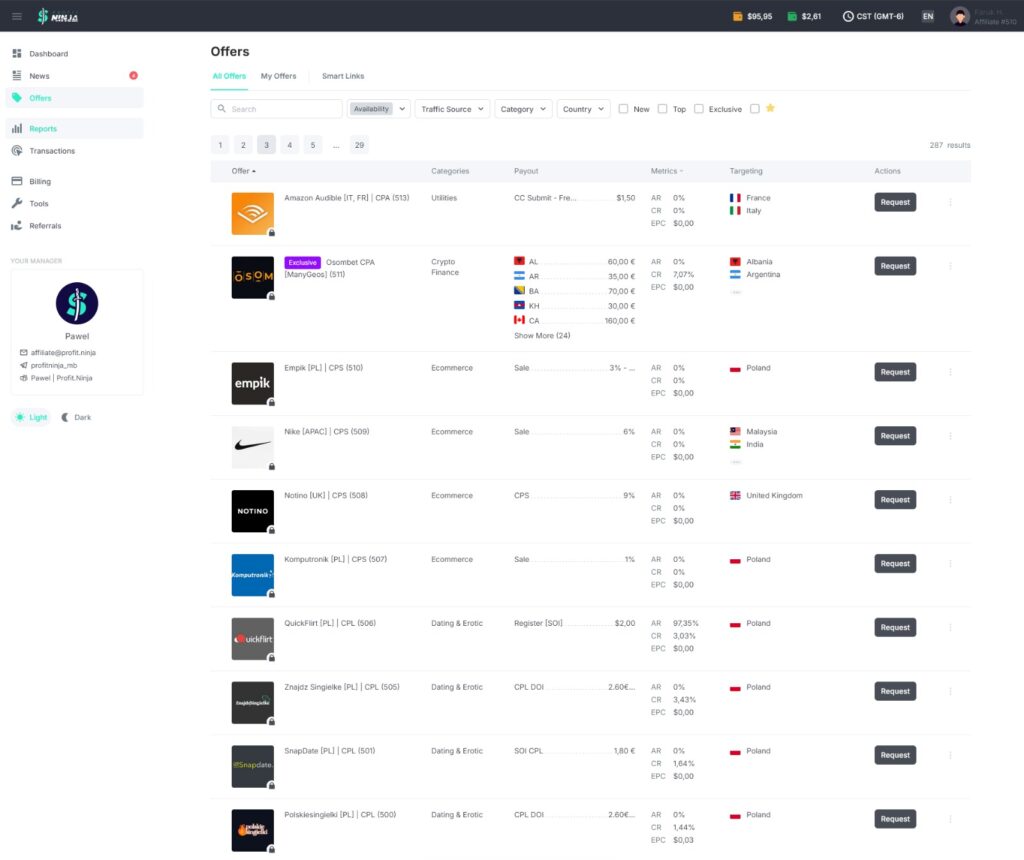Click the hamburger menu icon

(x=16, y=16)
